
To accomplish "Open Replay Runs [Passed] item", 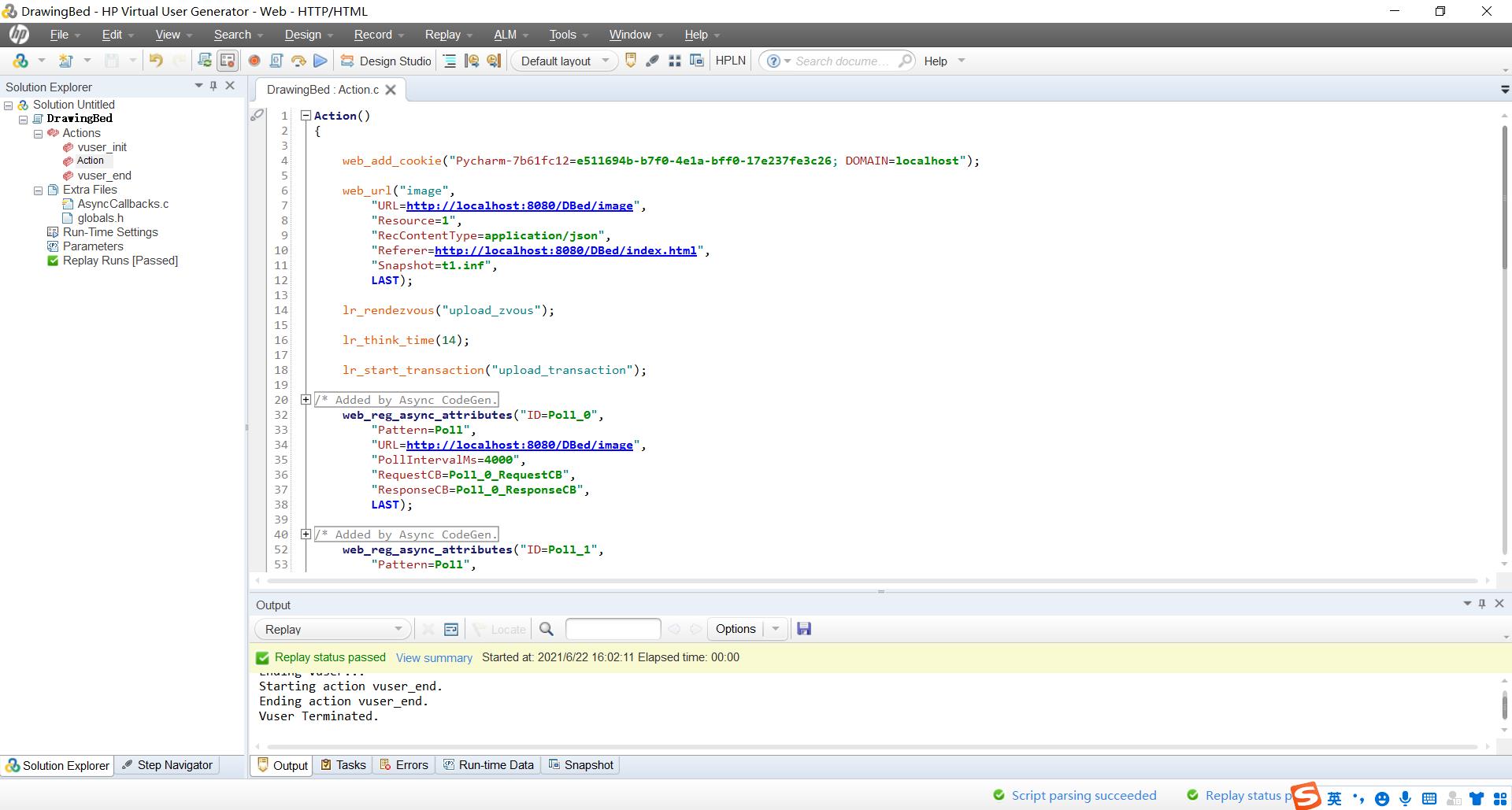I will 120,261.
